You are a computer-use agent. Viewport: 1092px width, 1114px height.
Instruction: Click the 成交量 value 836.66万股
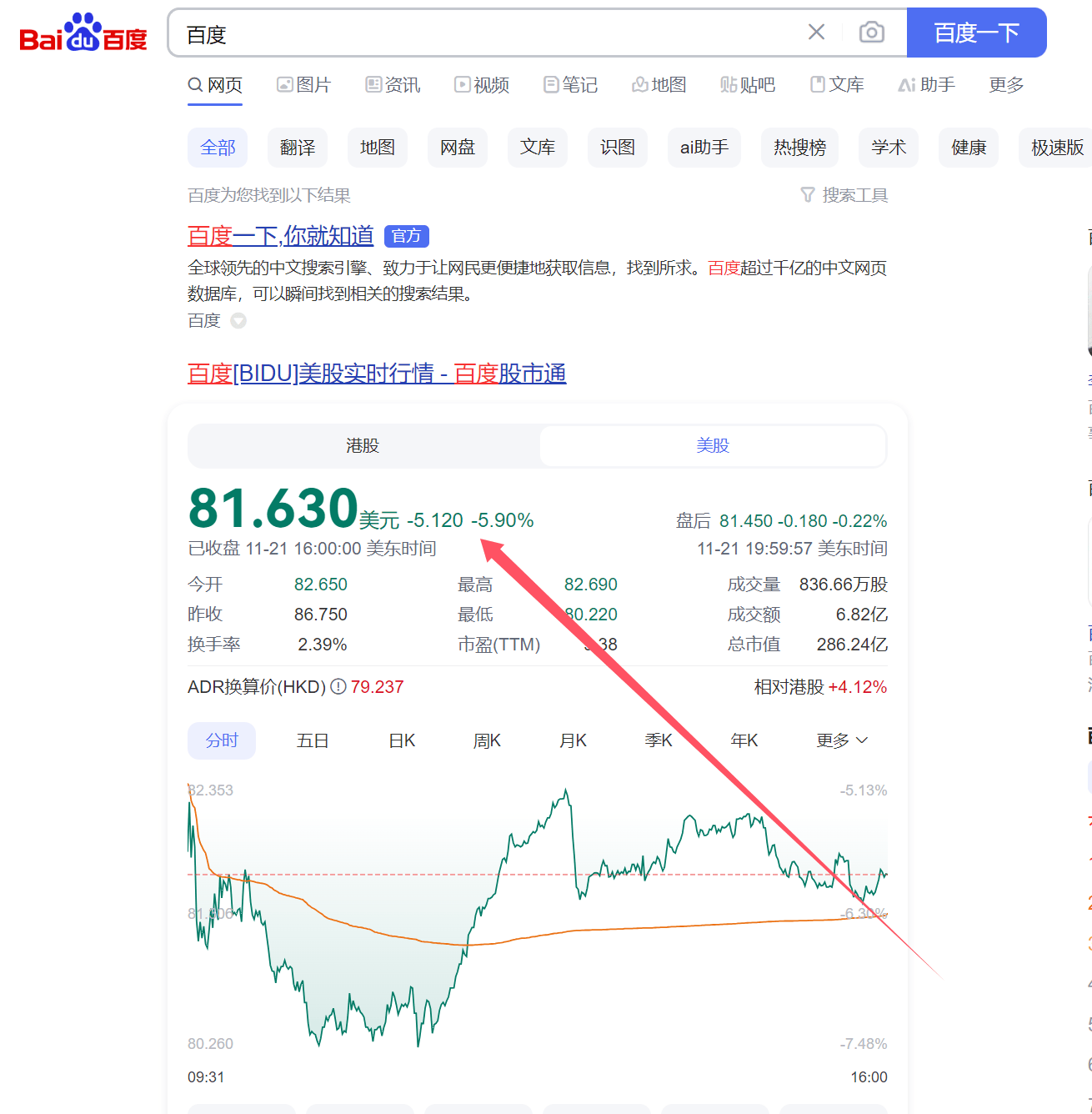pyautogui.click(x=844, y=585)
